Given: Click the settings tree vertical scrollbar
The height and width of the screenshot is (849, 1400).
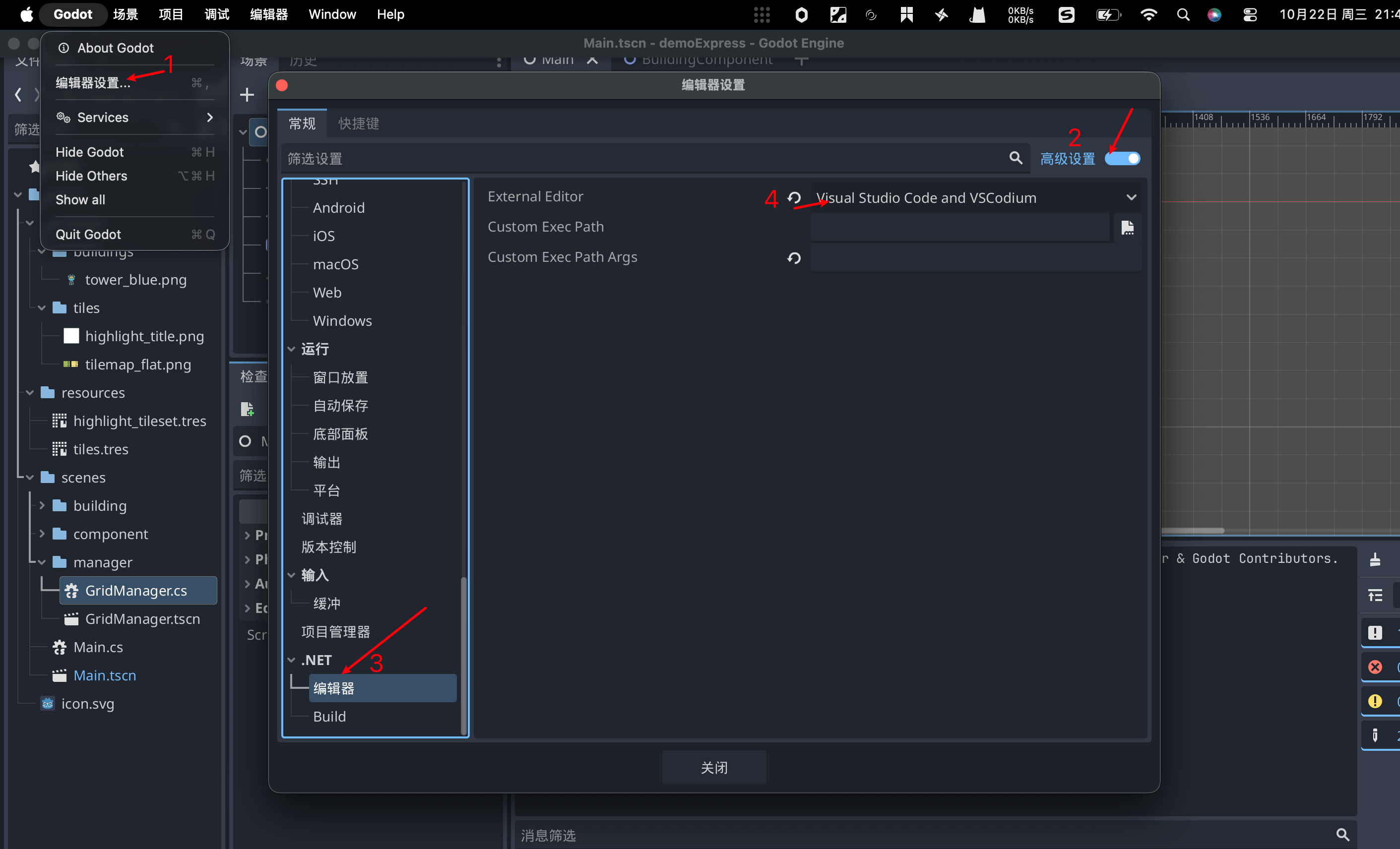Looking at the screenshot, I should click(x=464, y=653).
